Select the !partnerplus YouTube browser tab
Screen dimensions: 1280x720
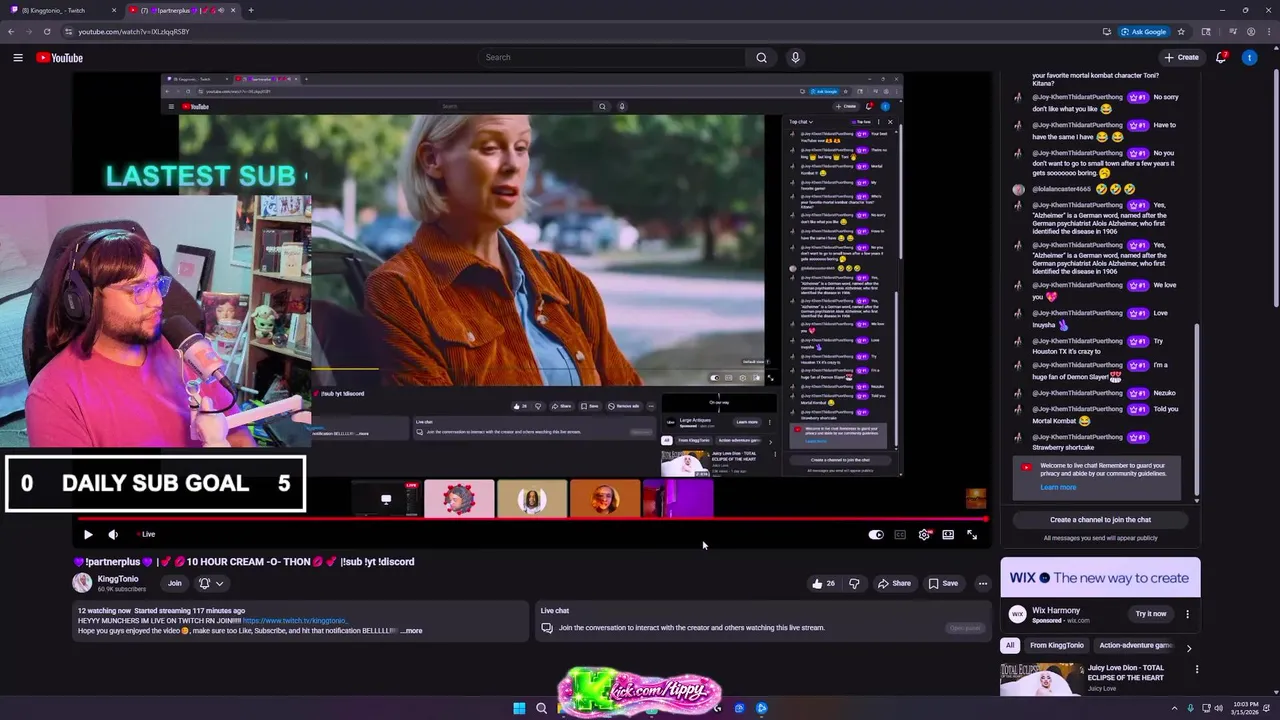click(183, 10)
